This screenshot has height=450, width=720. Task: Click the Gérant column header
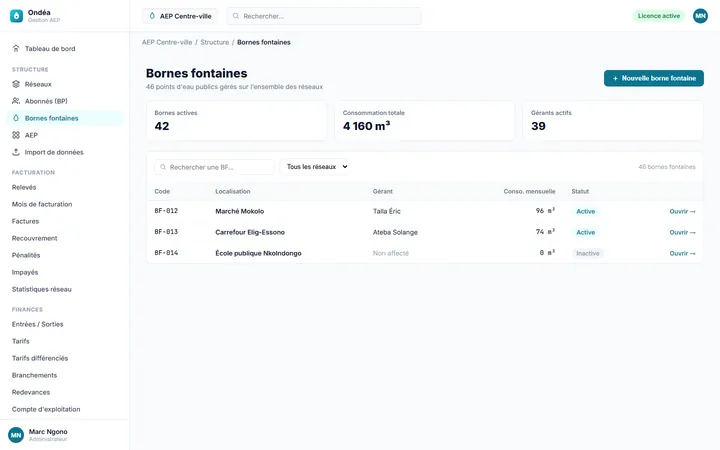[x=382, y=191]
